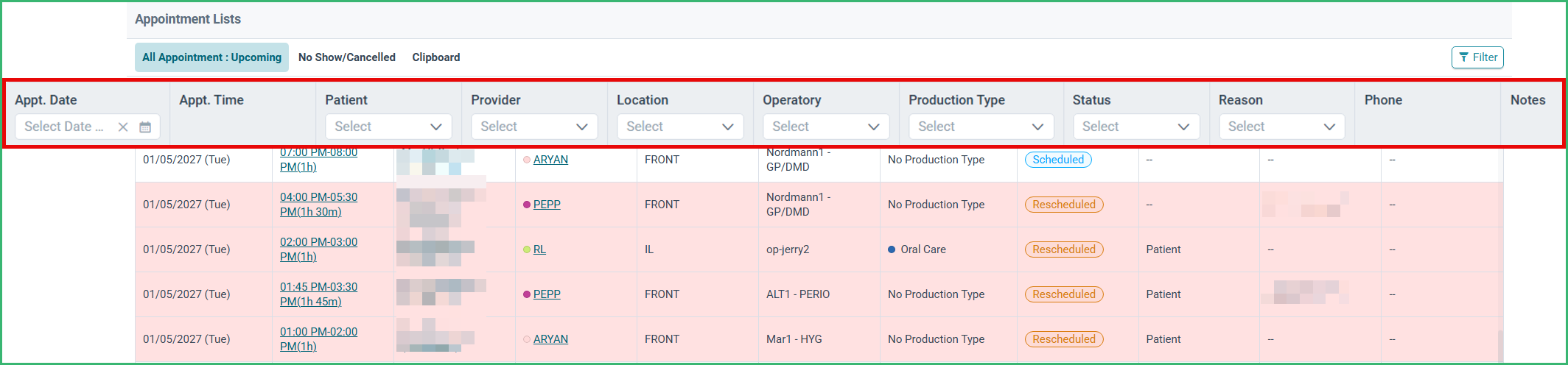Viewport: 1568px width, 365px height.
Task: Click the purple dot beside PEPP at 04:00 PM
Action: pos(527,205)
